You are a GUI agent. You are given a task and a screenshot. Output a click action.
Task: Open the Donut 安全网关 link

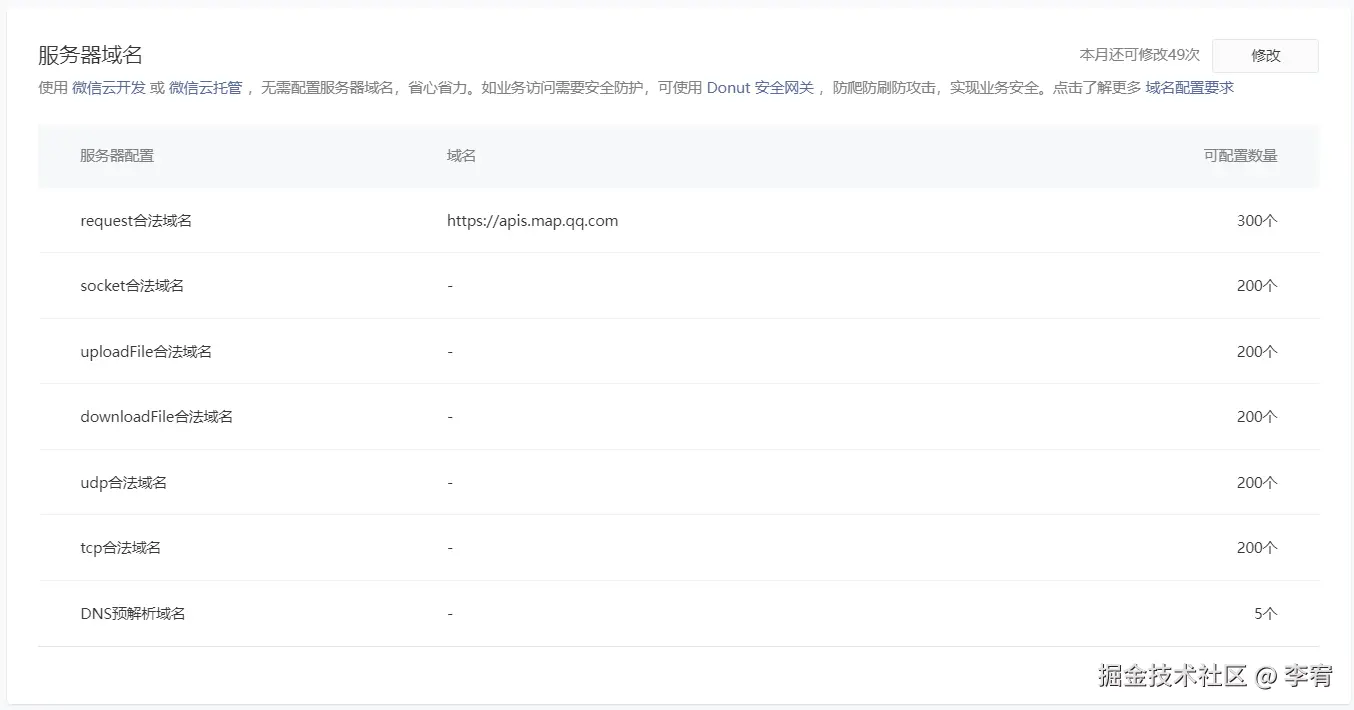tap(760, 88)
